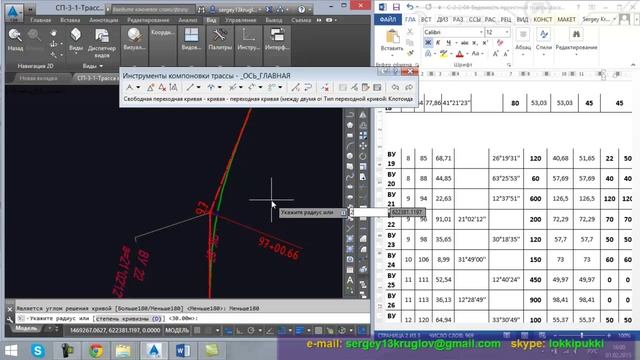
Task: Open the Палитры ribbon button
Action: tap(220, 40)
